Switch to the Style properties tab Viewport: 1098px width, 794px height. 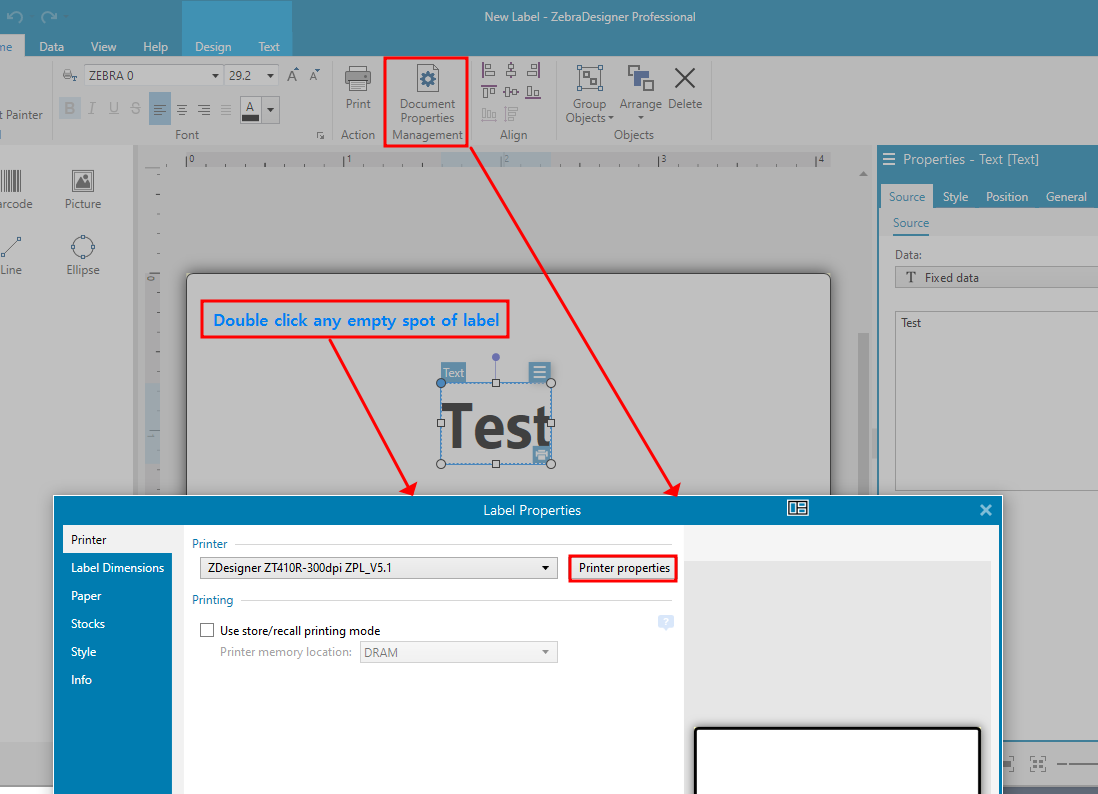955,197
